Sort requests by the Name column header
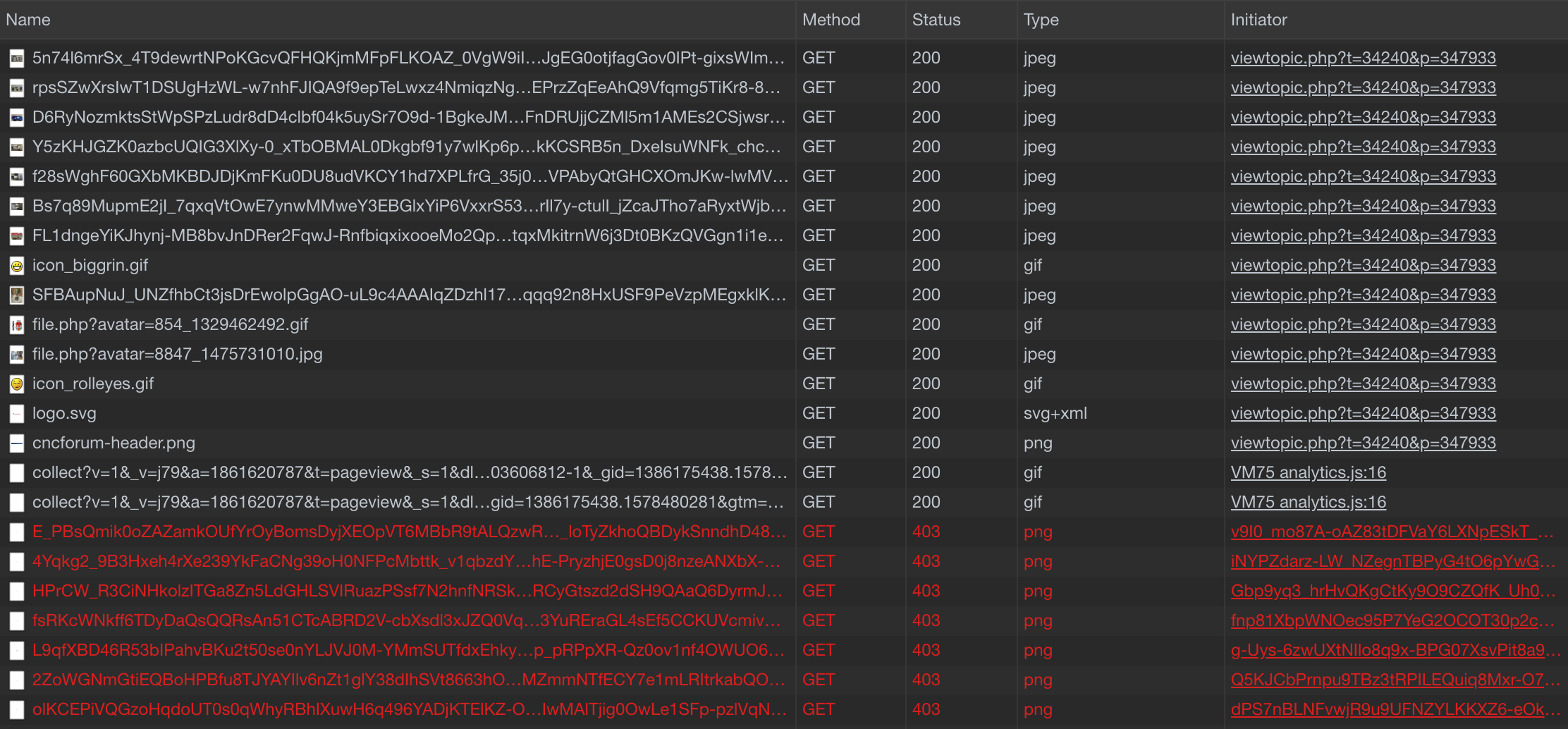 tap(28, 20)
